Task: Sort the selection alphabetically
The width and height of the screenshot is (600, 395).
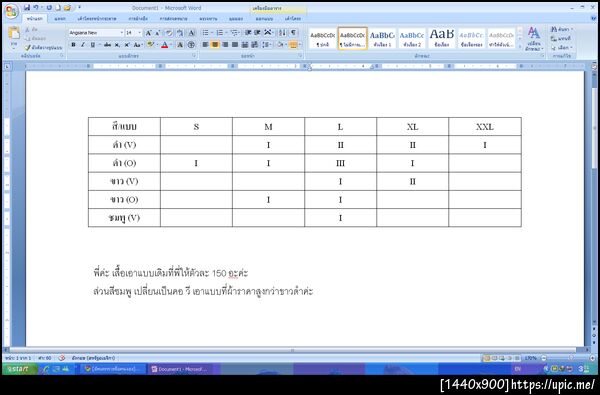Action: 282,33
